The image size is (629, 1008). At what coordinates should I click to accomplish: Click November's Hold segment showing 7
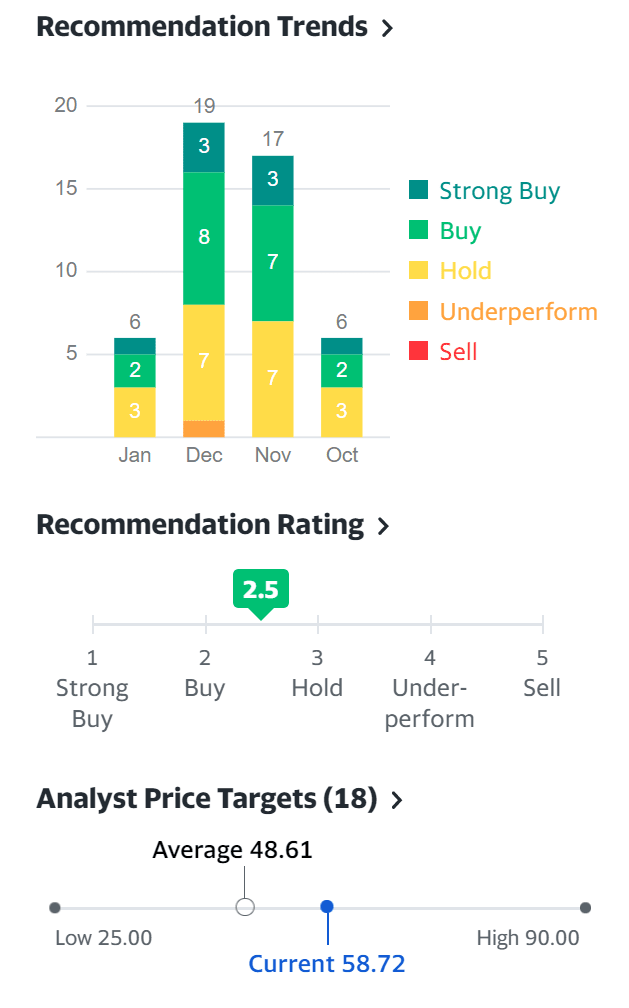pyautogui.click(x=273, y=378)
